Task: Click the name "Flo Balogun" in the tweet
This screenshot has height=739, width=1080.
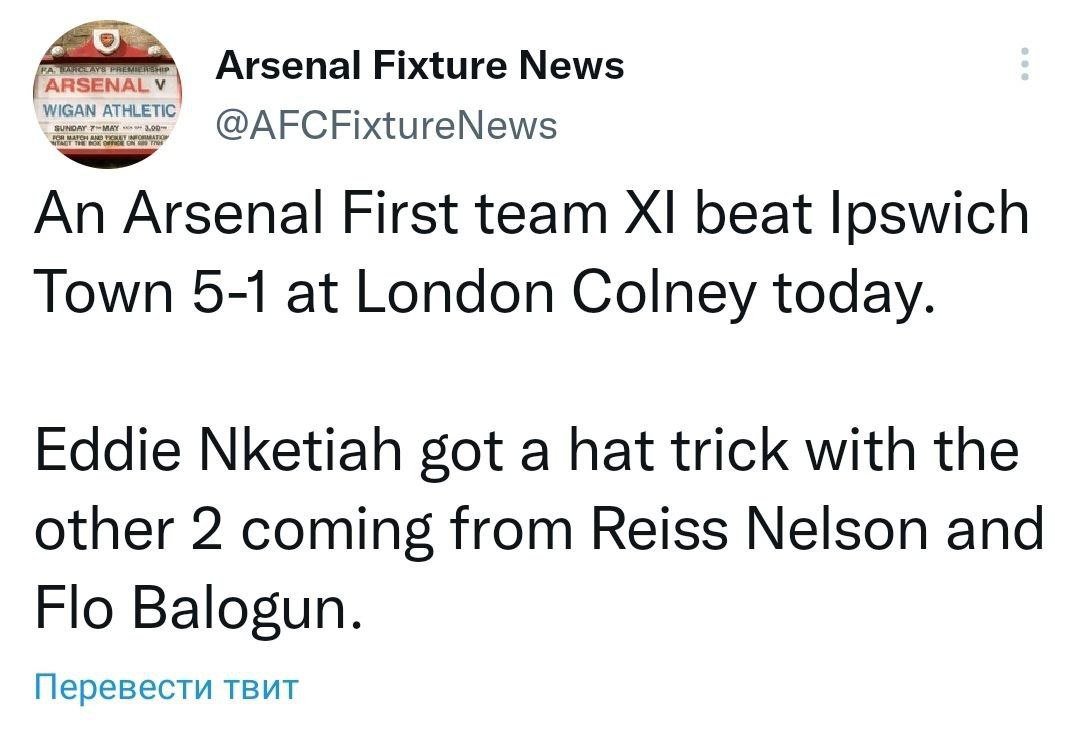Action: 195,608
